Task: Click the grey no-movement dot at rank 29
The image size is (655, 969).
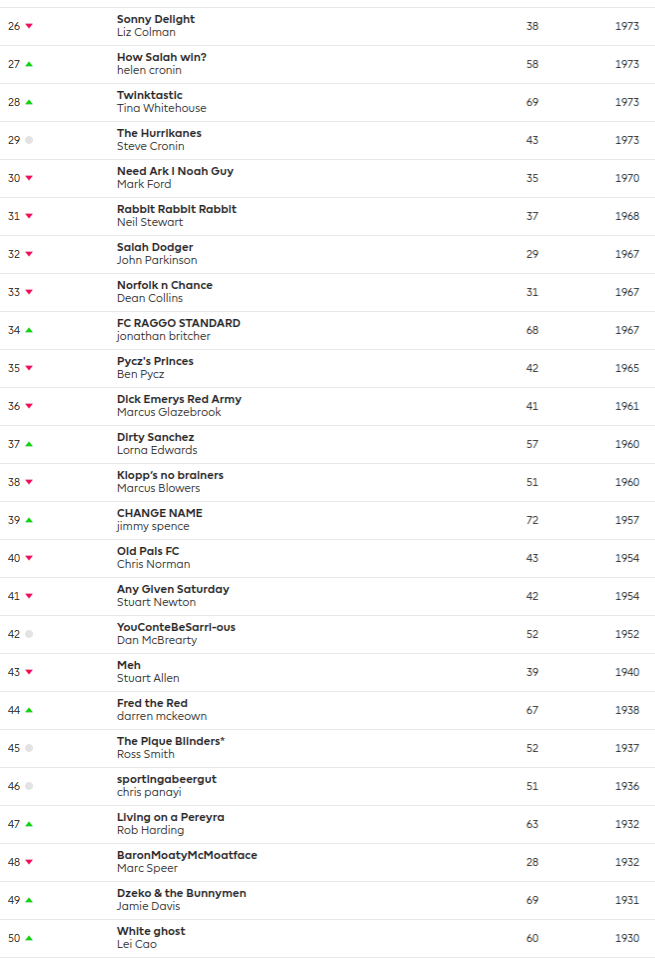Action: (x=29, y=140)
